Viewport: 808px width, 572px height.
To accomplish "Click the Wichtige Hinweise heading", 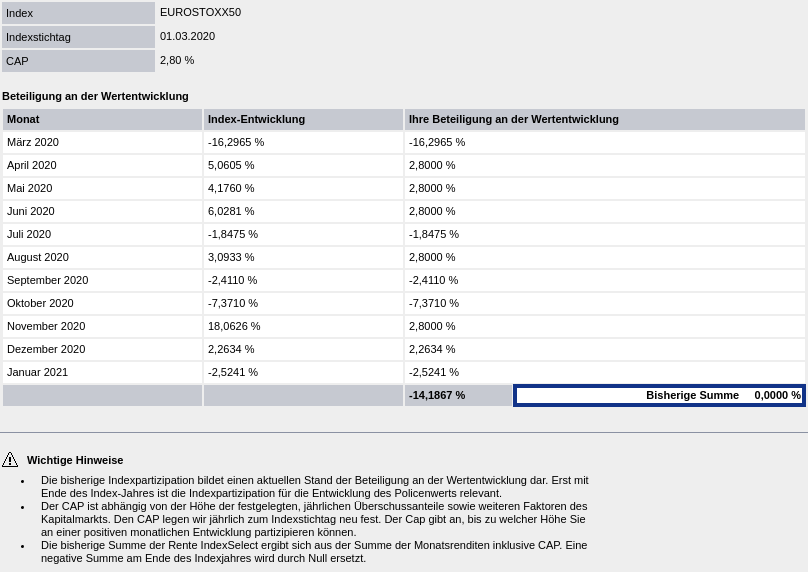I will [75, 460].
